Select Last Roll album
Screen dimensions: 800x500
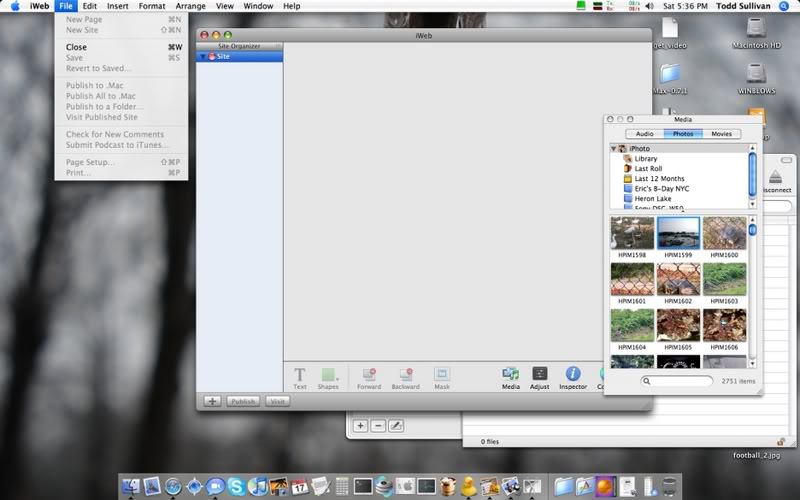(x=648, y=168)
